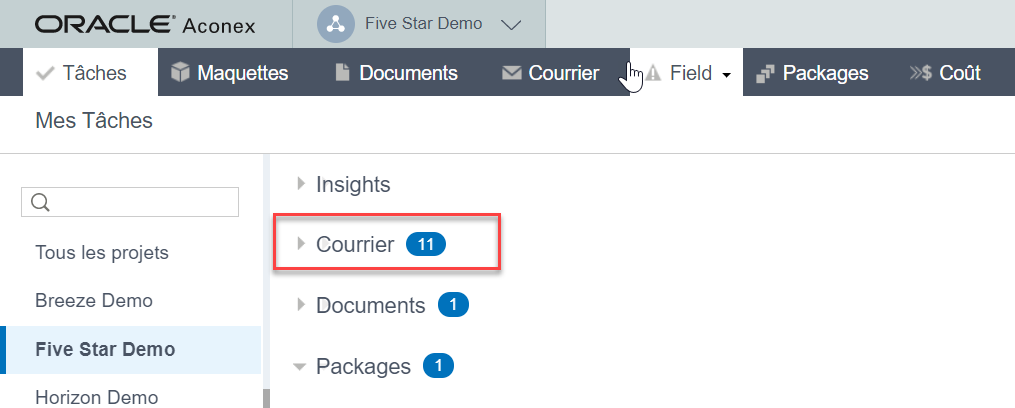Viewport: 1015px width, 408px height.
Task: Click the Five Star Demo project avatar icon
Action: [335, 25]
